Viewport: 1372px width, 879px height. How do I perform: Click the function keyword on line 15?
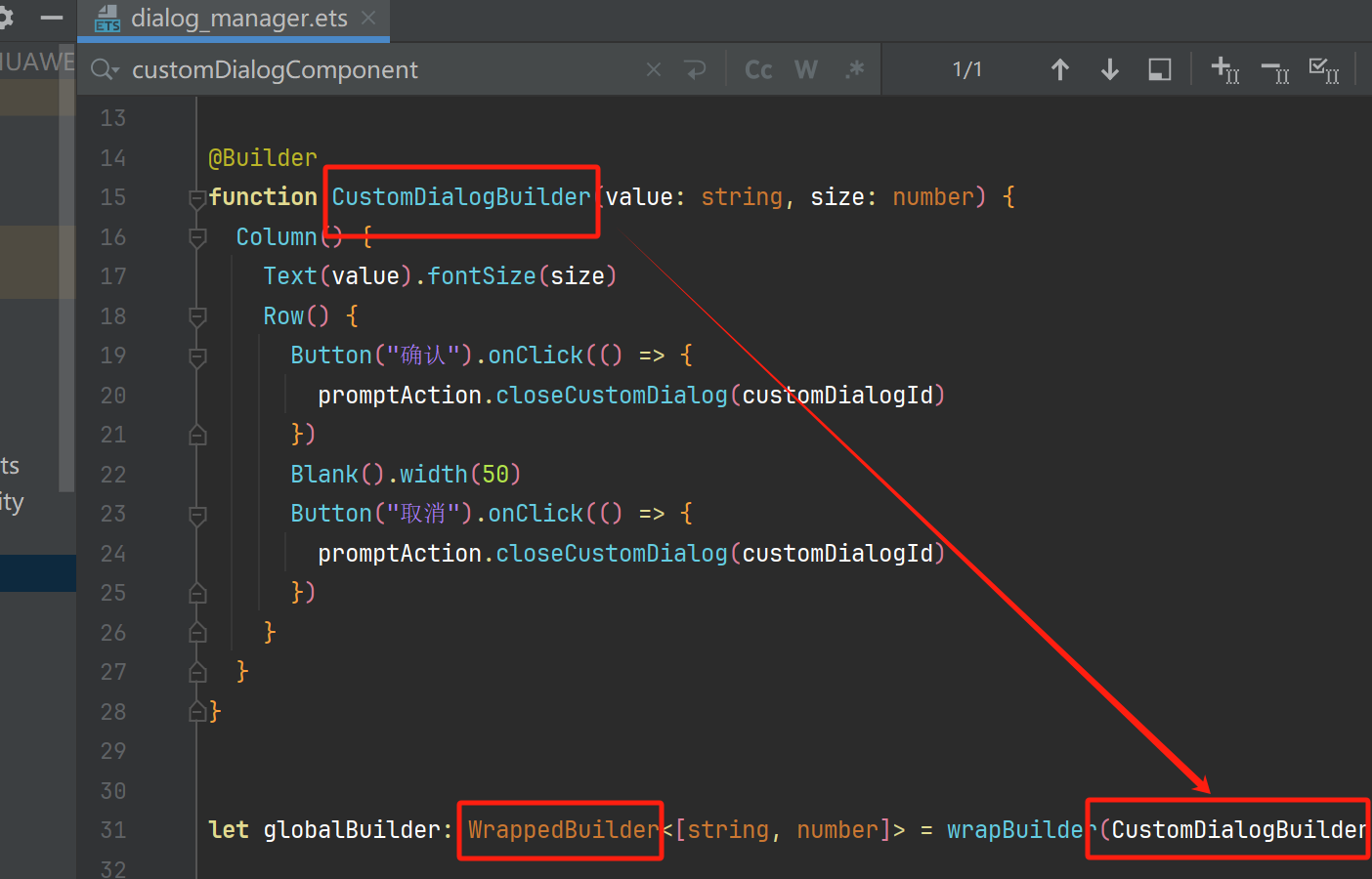(263, 197)
